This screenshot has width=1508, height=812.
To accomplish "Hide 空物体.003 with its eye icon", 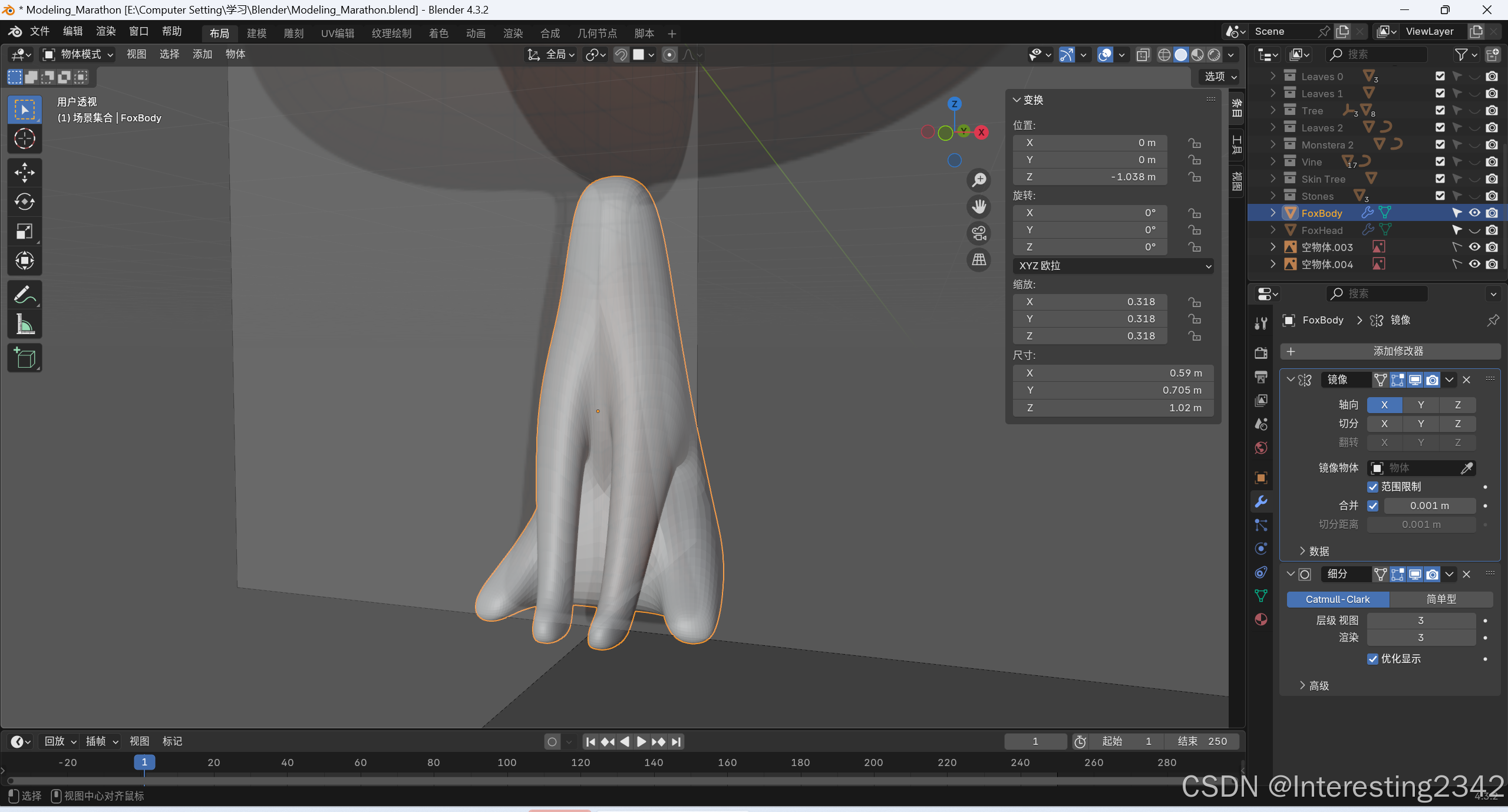I will point(1474,247).
